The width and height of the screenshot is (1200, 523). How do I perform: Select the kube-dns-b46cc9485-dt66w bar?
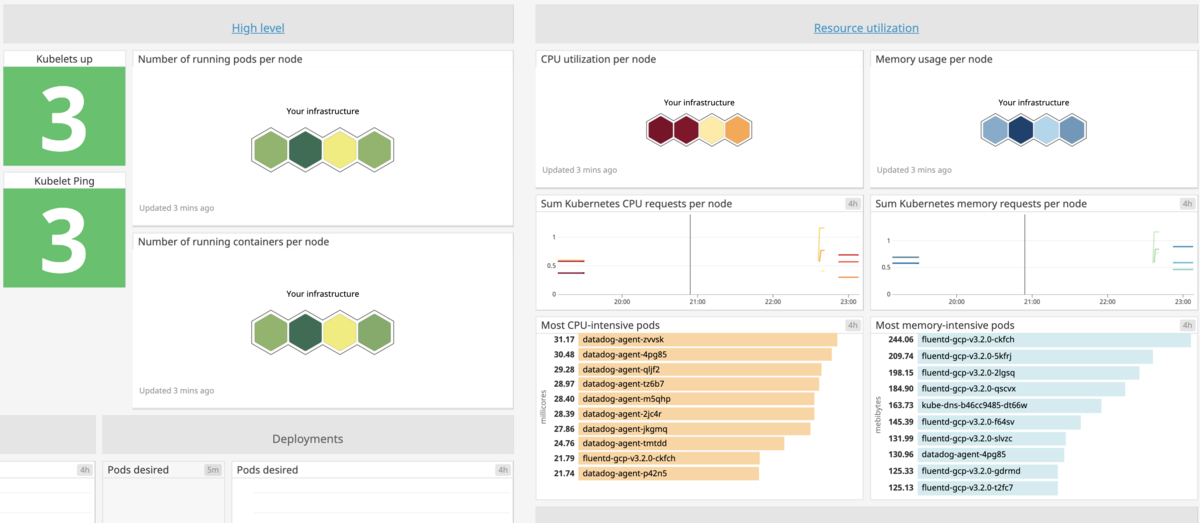click(1009, 405)
